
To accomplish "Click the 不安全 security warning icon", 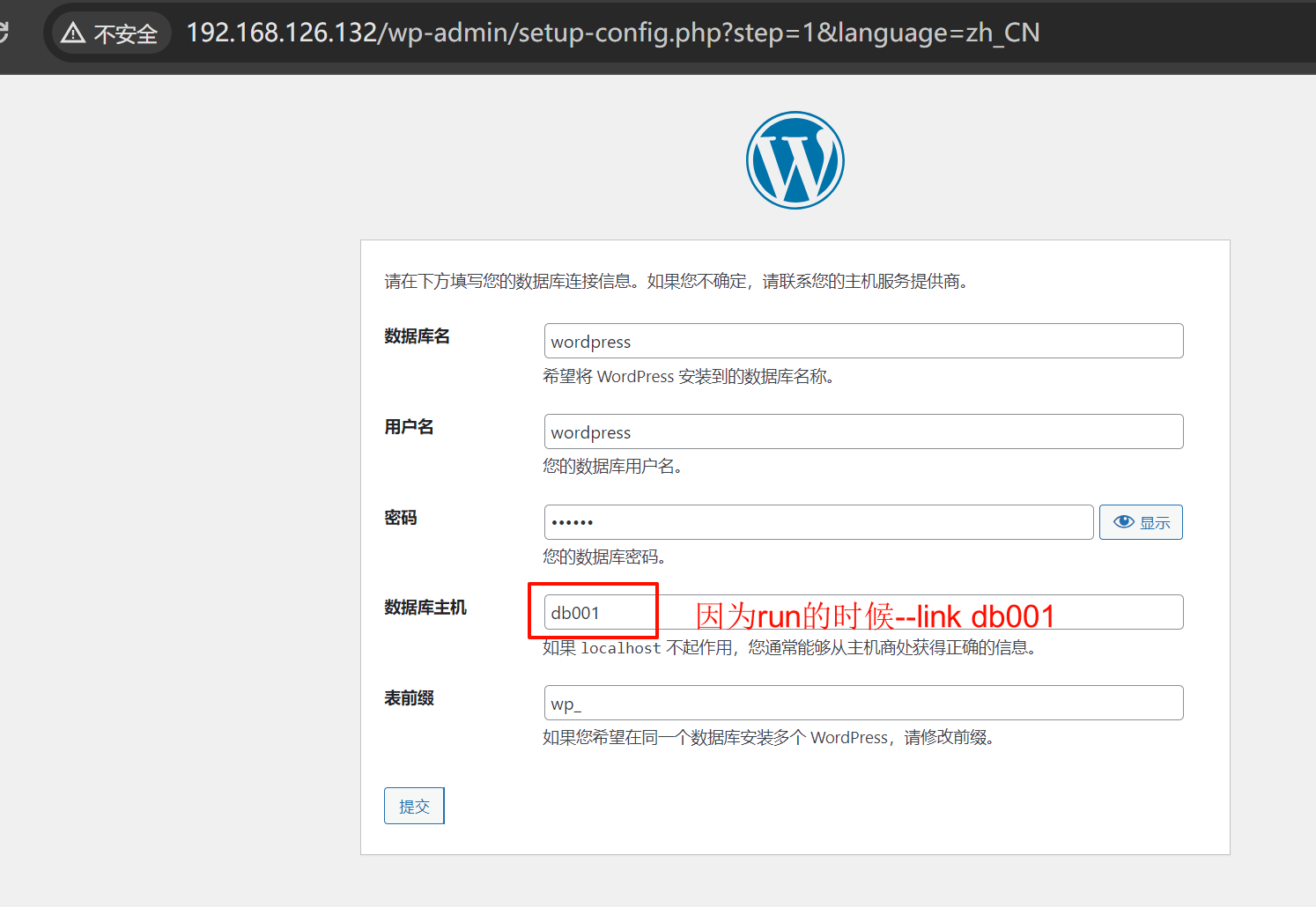I will [74, 33].
